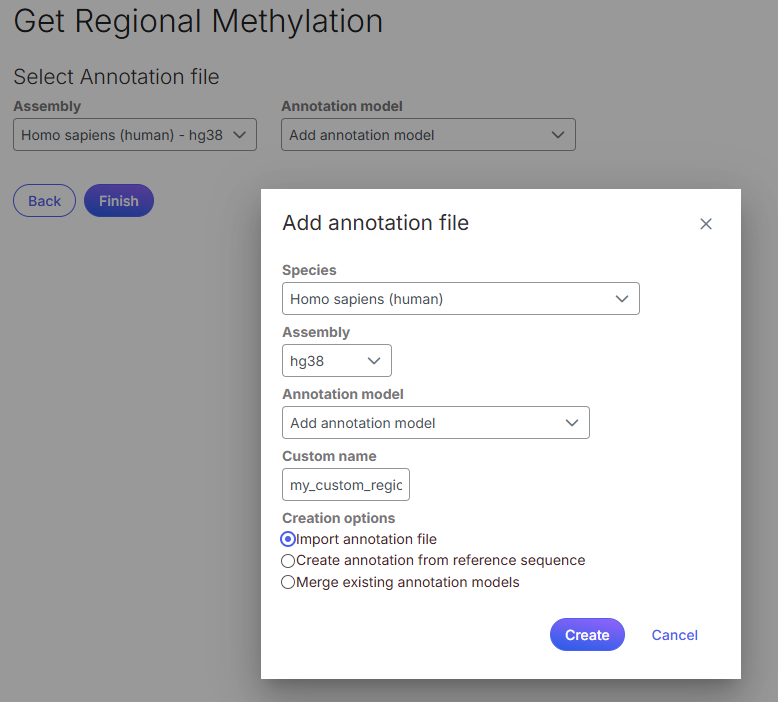778x702 pixels.
Task: Close the Add annotation file dialog
Action: coord(706,224)
